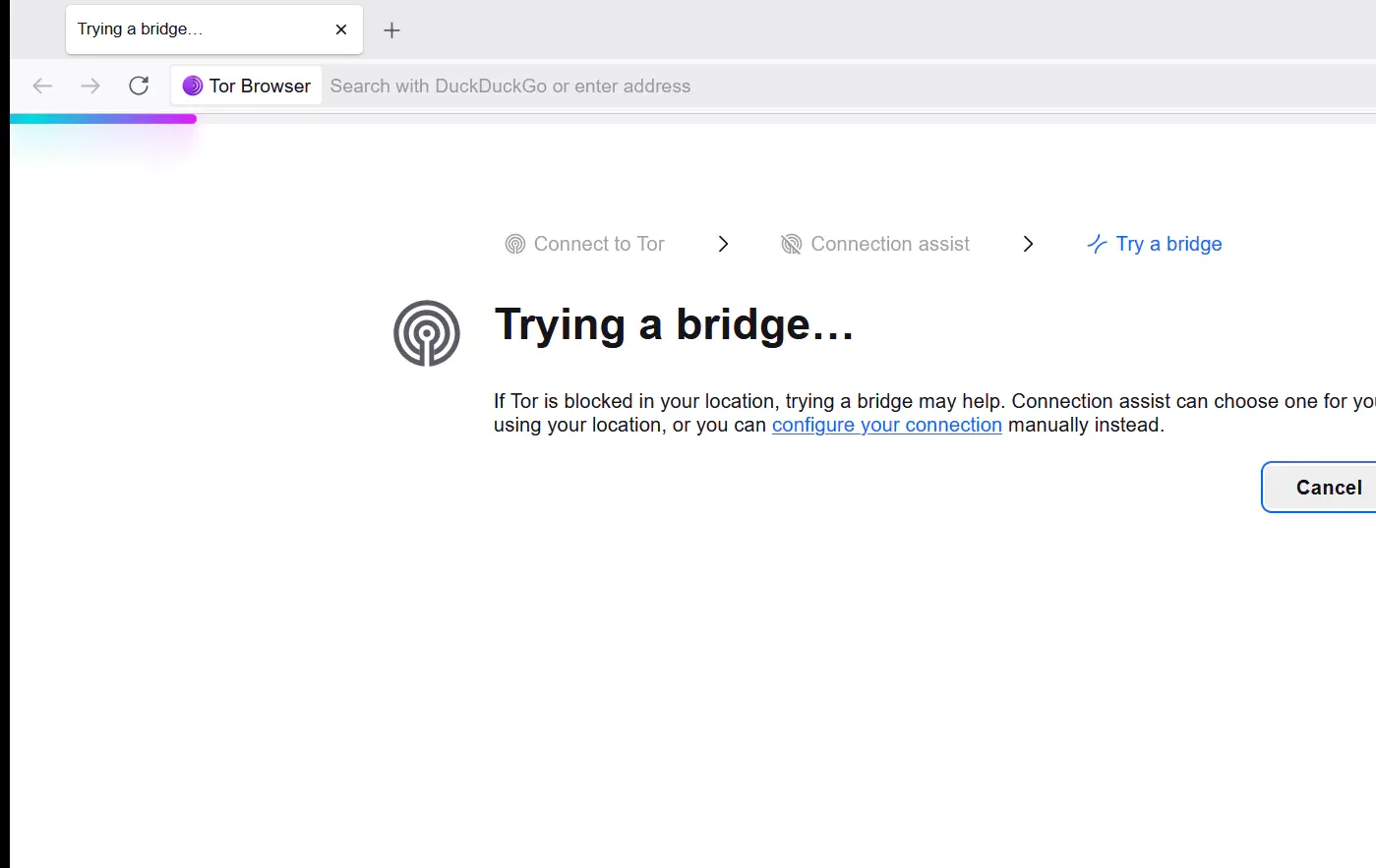Click the large Tor onion logo
Screen dimensions: 1376x868
(x=427, y=333)
